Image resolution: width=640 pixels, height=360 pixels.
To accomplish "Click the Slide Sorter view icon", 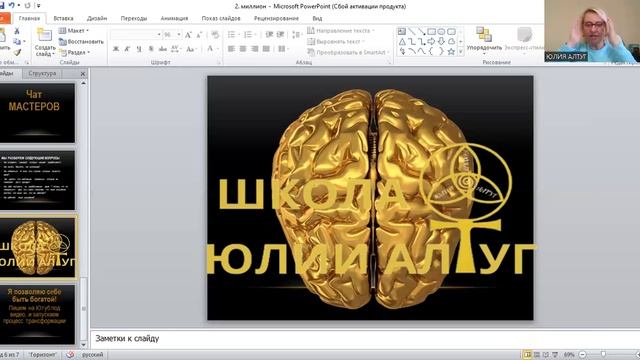I will coord(537,355).
